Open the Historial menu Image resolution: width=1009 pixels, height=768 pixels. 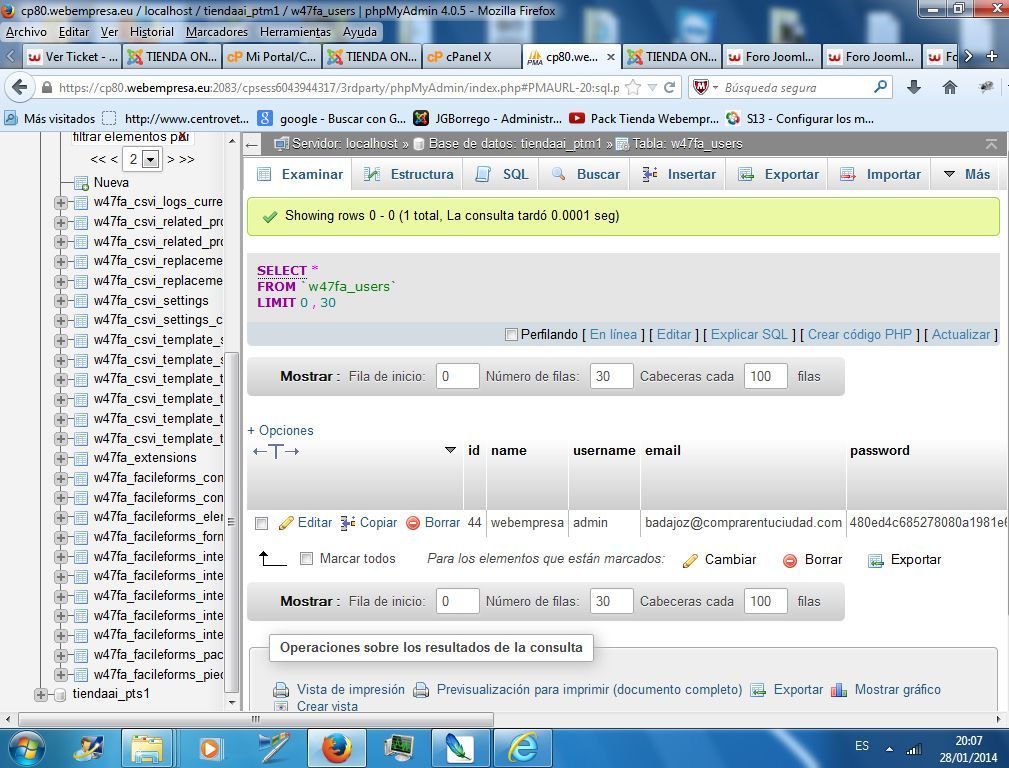(x=152, y=32)
